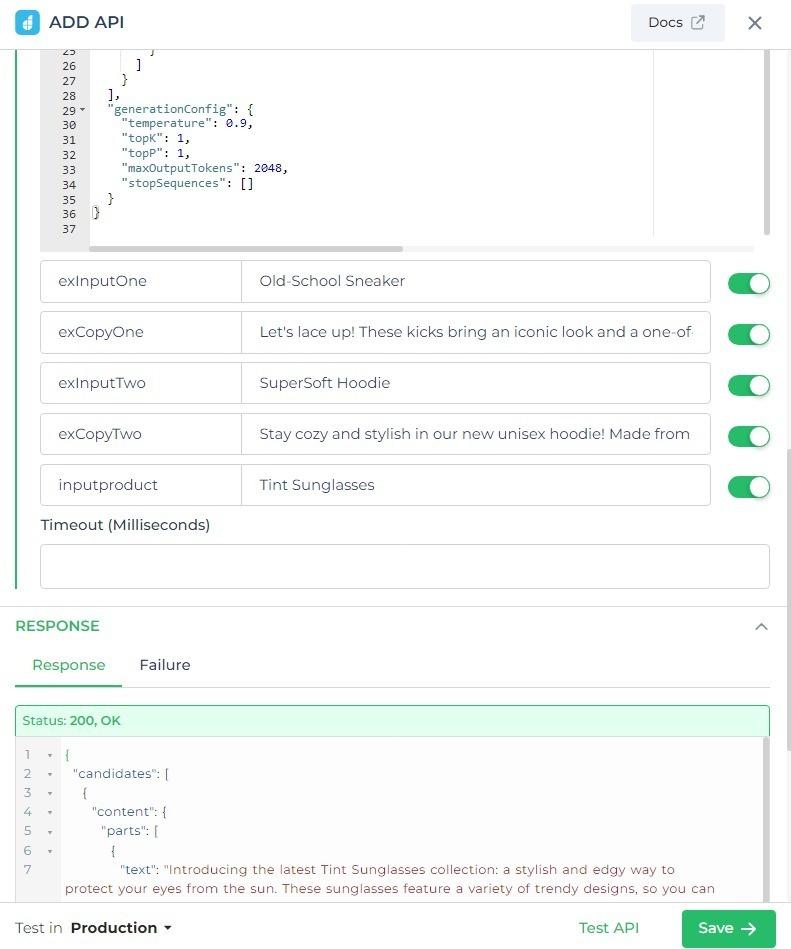
Task: Click the app logo icon beside ADD API
Action: point(27,22)
